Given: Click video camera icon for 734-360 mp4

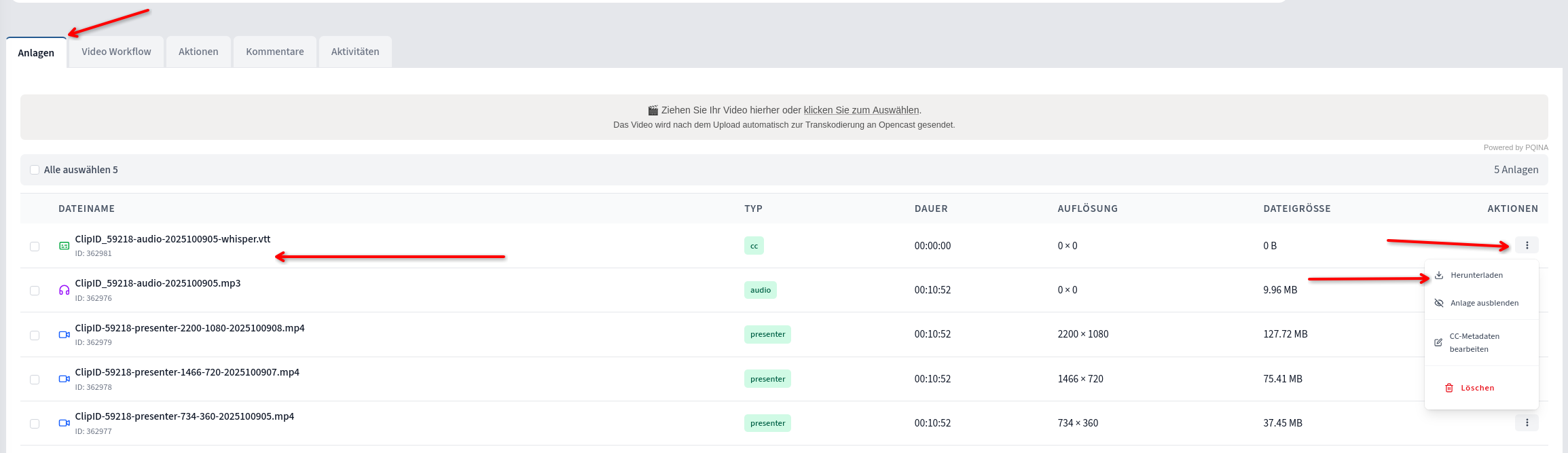Looking at the screenshot, I should click(x=64, y=423).
